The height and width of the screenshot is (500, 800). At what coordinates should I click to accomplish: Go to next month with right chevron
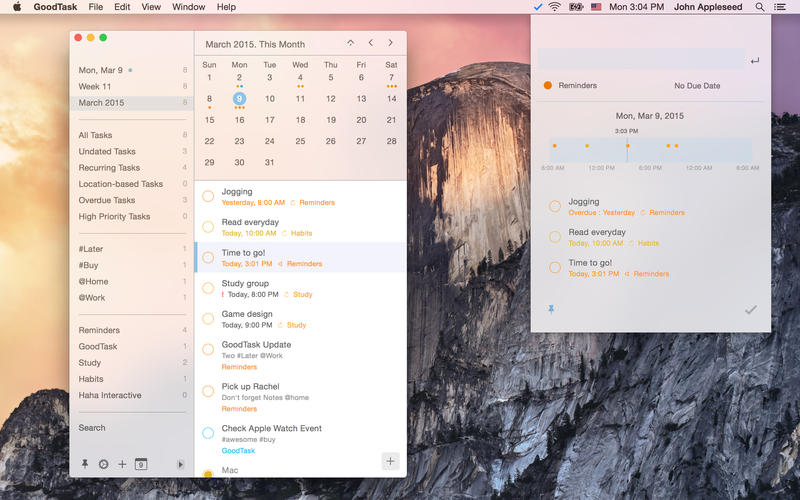(390, 44)
